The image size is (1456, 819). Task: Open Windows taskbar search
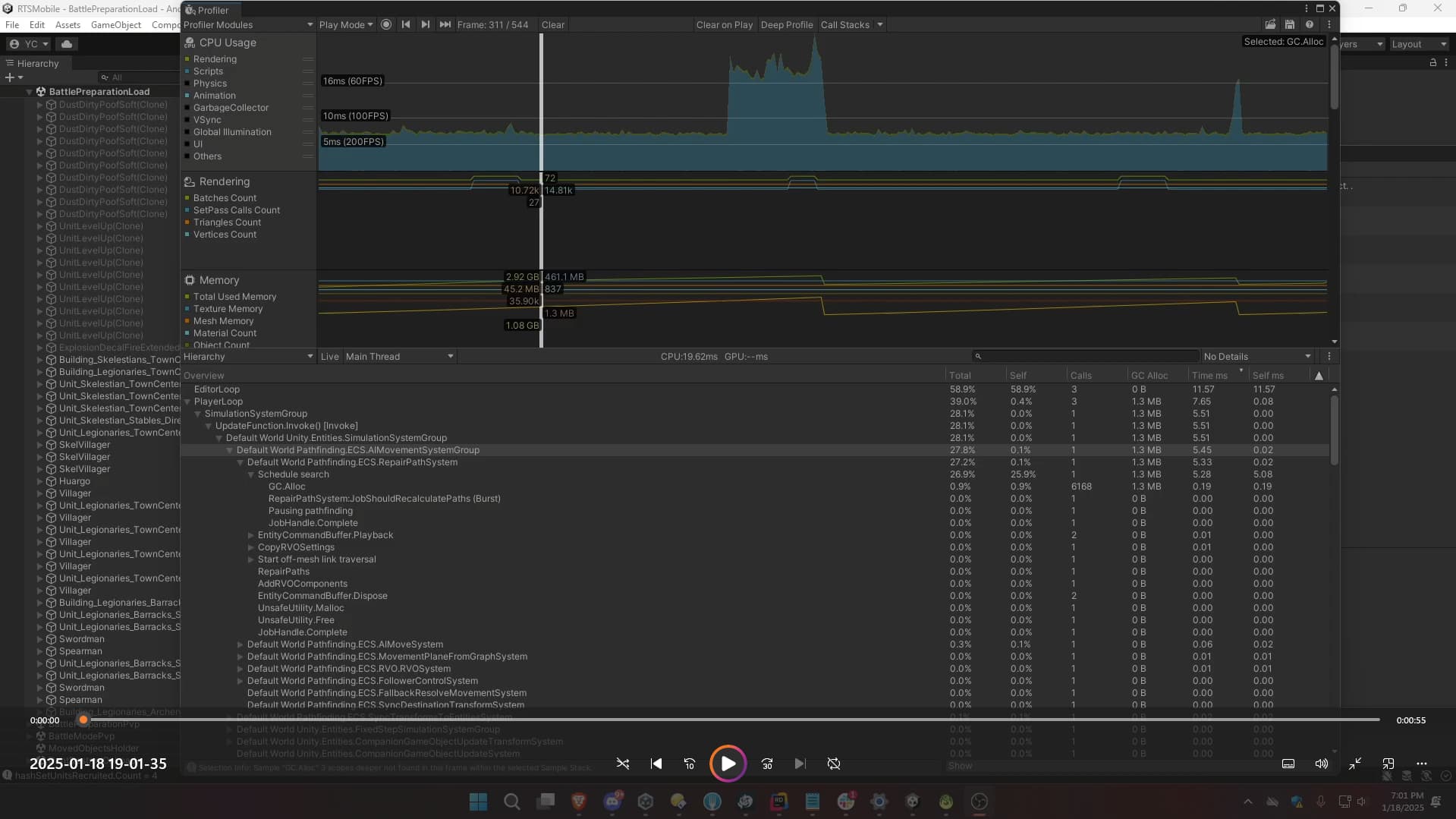click(x=512, y=802)
